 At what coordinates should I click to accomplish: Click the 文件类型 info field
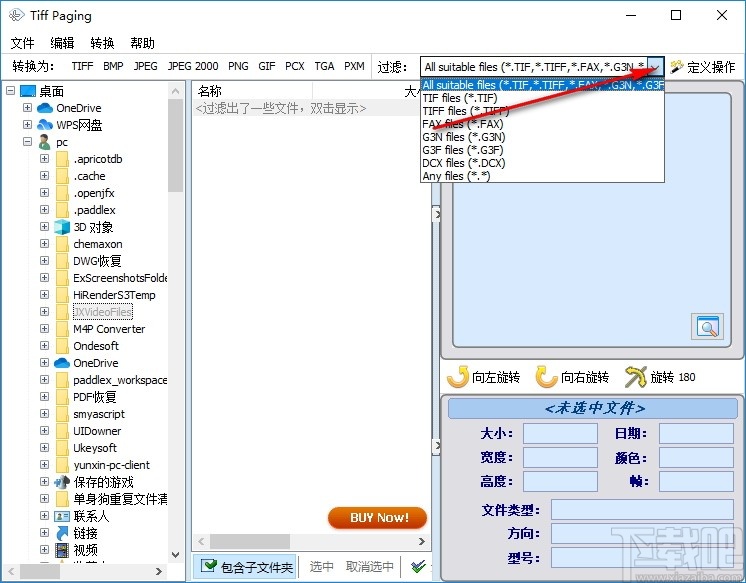(642, 510)
